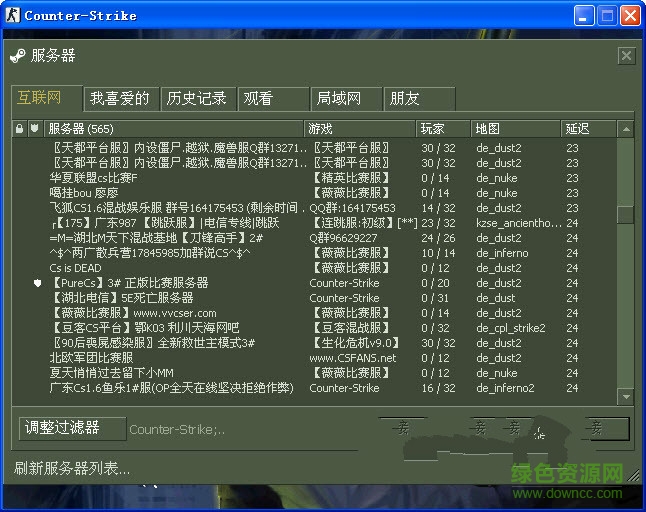Click Q群96629227 game cell
The width and height of the screenshot is (646, 512).
coord(343,238)
